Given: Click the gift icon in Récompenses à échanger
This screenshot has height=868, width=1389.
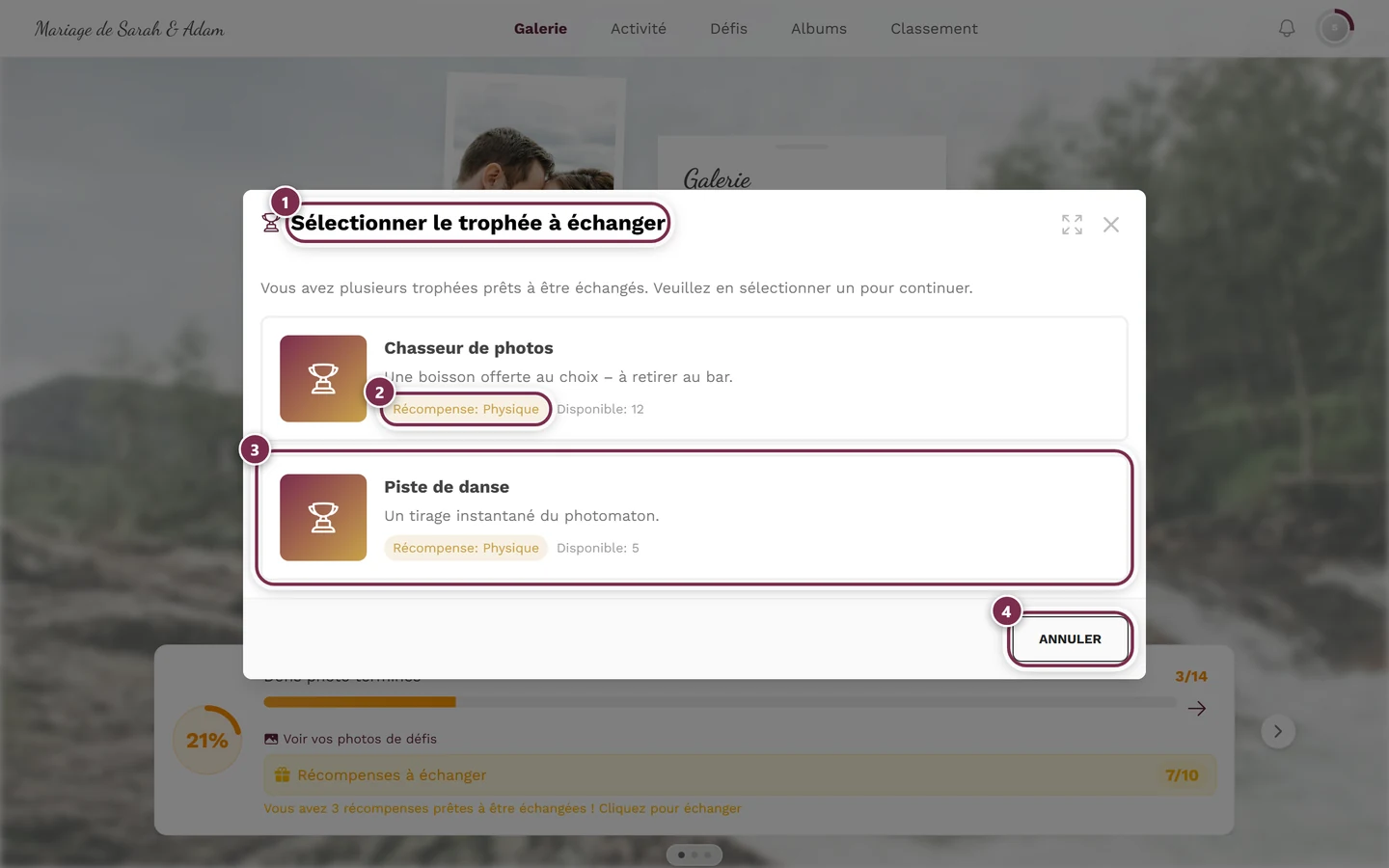Looking at the screenshot, I should click(x=283, y=775).
